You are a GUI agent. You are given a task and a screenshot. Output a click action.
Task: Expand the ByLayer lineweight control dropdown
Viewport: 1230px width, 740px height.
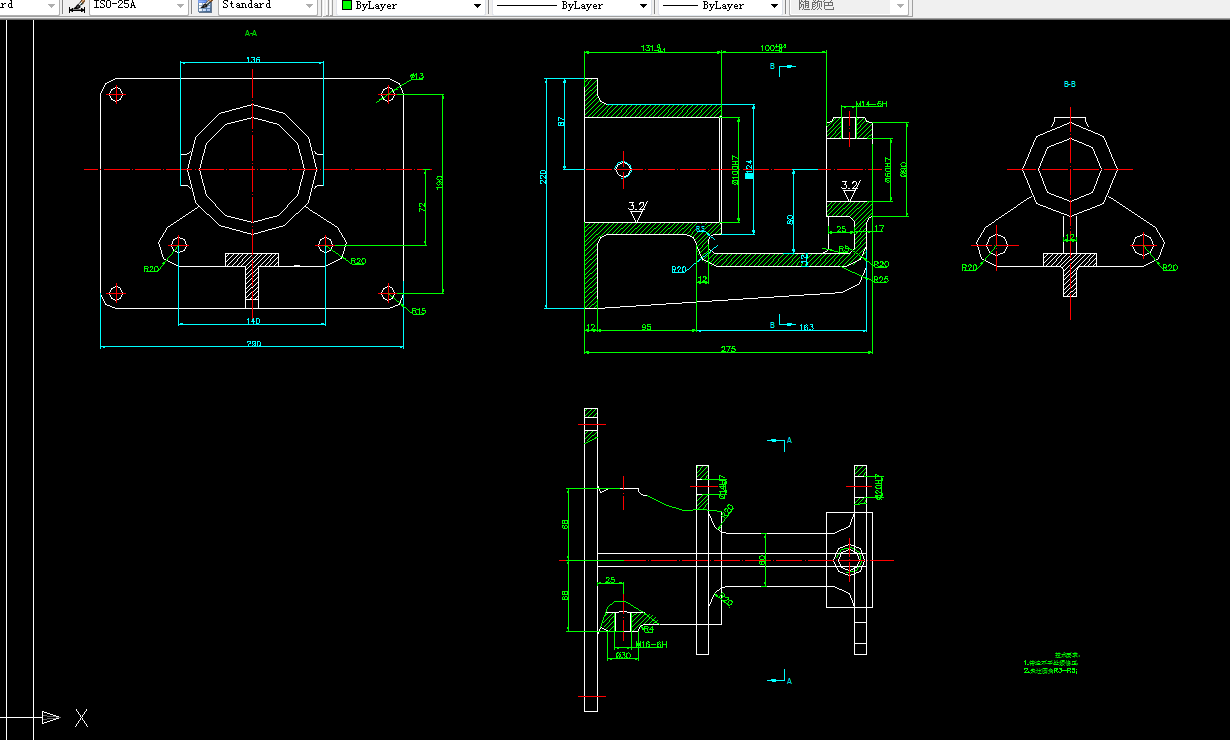click(x=774, y=6)
